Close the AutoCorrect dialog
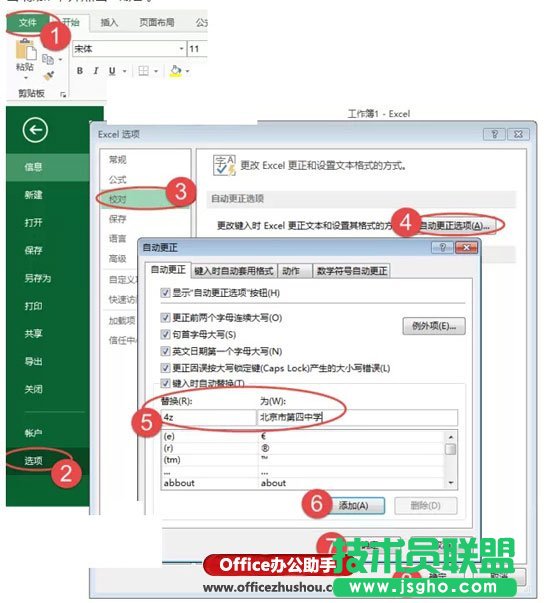 tap(466, 248)
